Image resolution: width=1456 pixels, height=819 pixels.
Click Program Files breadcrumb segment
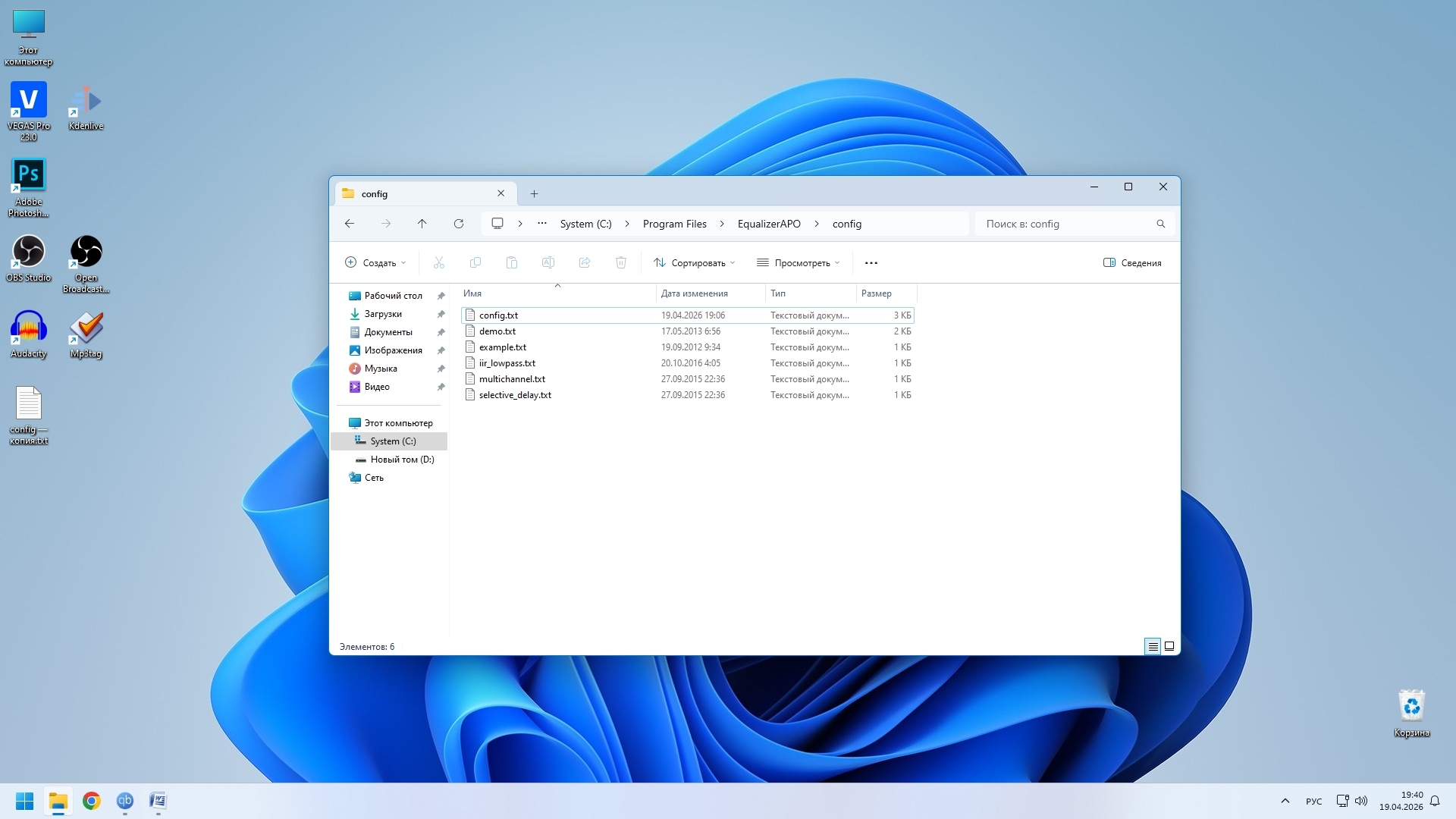[674, 224]
